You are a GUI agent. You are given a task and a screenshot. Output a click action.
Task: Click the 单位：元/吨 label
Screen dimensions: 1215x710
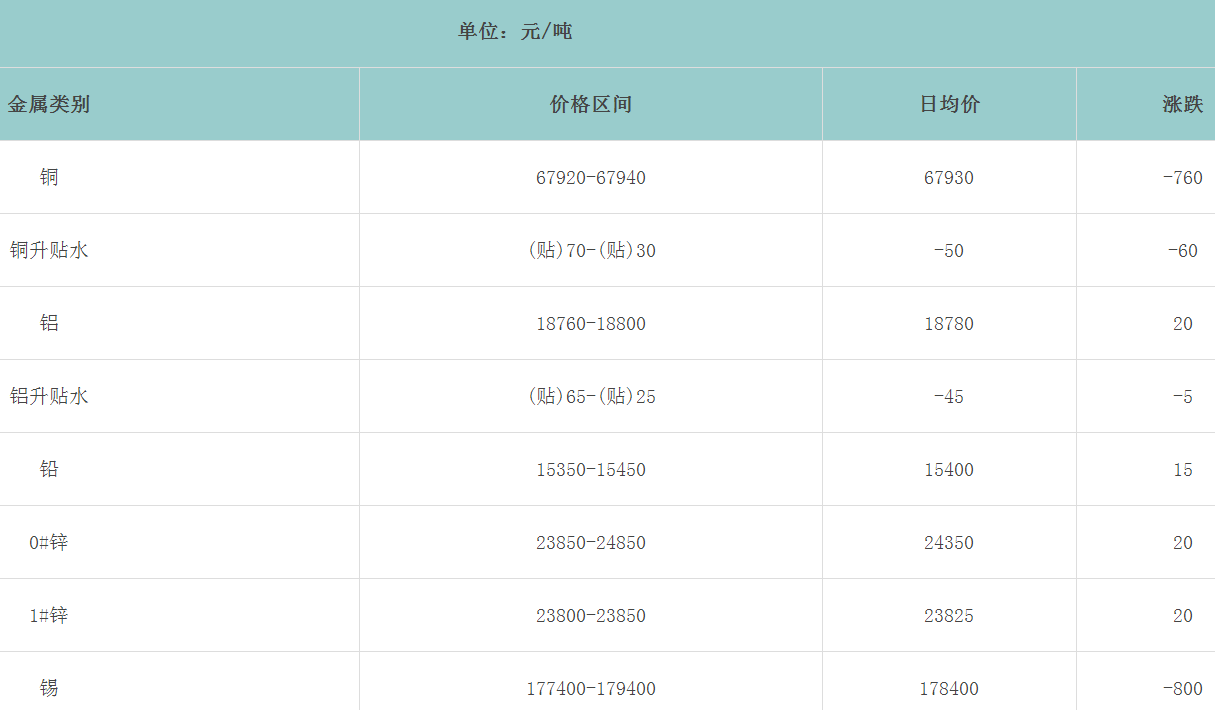pyautogui.click(x=515, y=32)
